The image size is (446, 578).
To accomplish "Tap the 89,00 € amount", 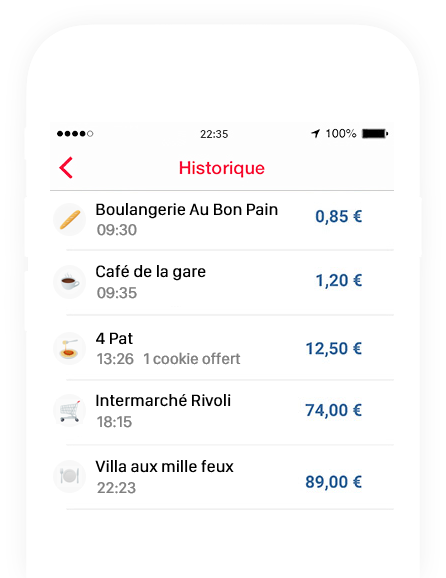I will (x=333, y=482).
